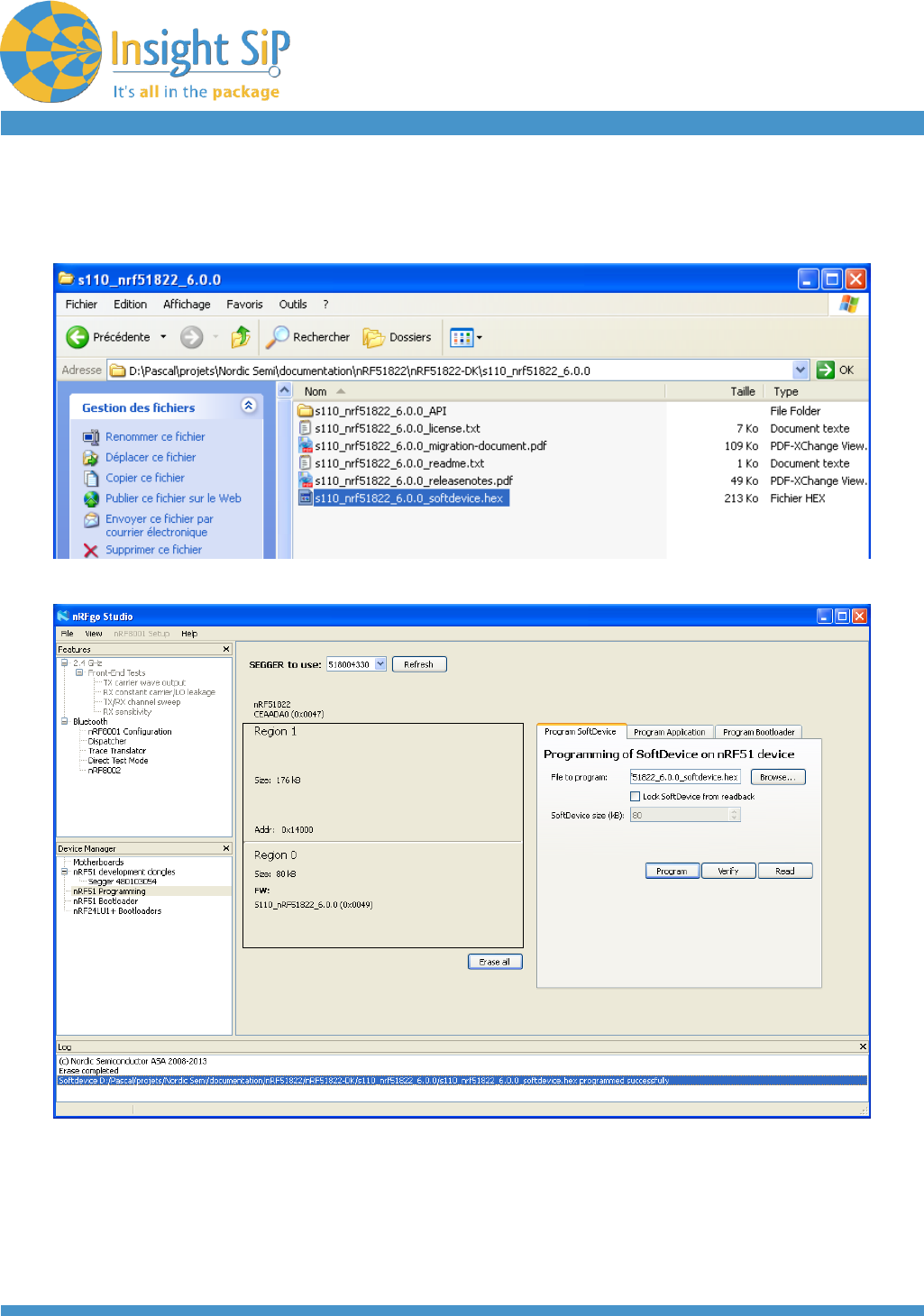Viewport: 924px width, 1316px height.
Task: Click the forward navigation arrow icon
Action: (191, 337)
